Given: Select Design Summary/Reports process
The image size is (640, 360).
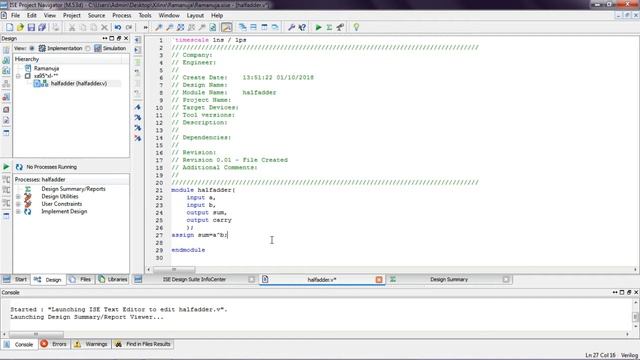Looking at the screenshot, I should (x=73, y=189).
